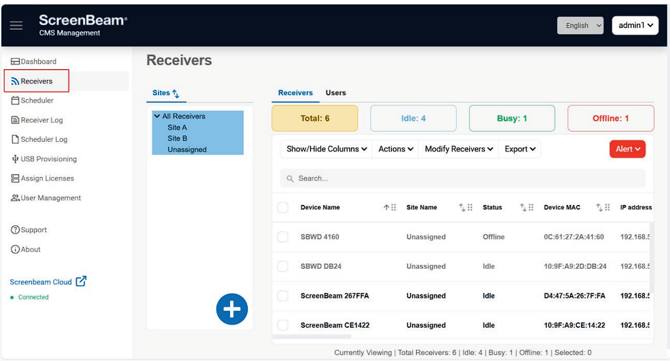The width and height of the screenshot is (670, 361).
Task: Click the search magnifier icon
Action: tap(290, 179)
